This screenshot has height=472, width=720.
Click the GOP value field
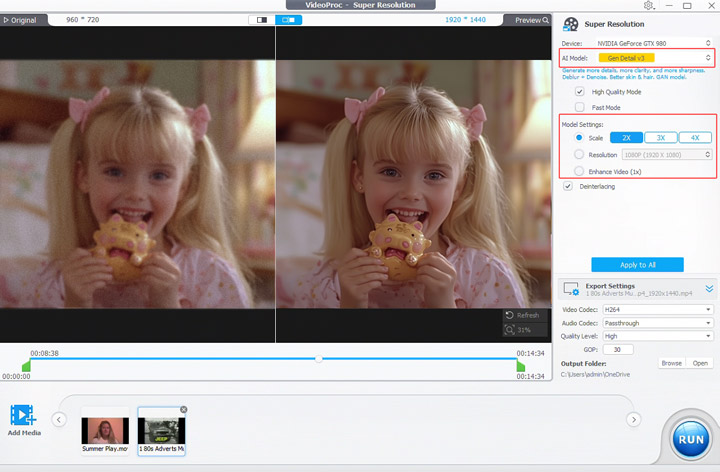pyautogui.click(x=618, y=349)
